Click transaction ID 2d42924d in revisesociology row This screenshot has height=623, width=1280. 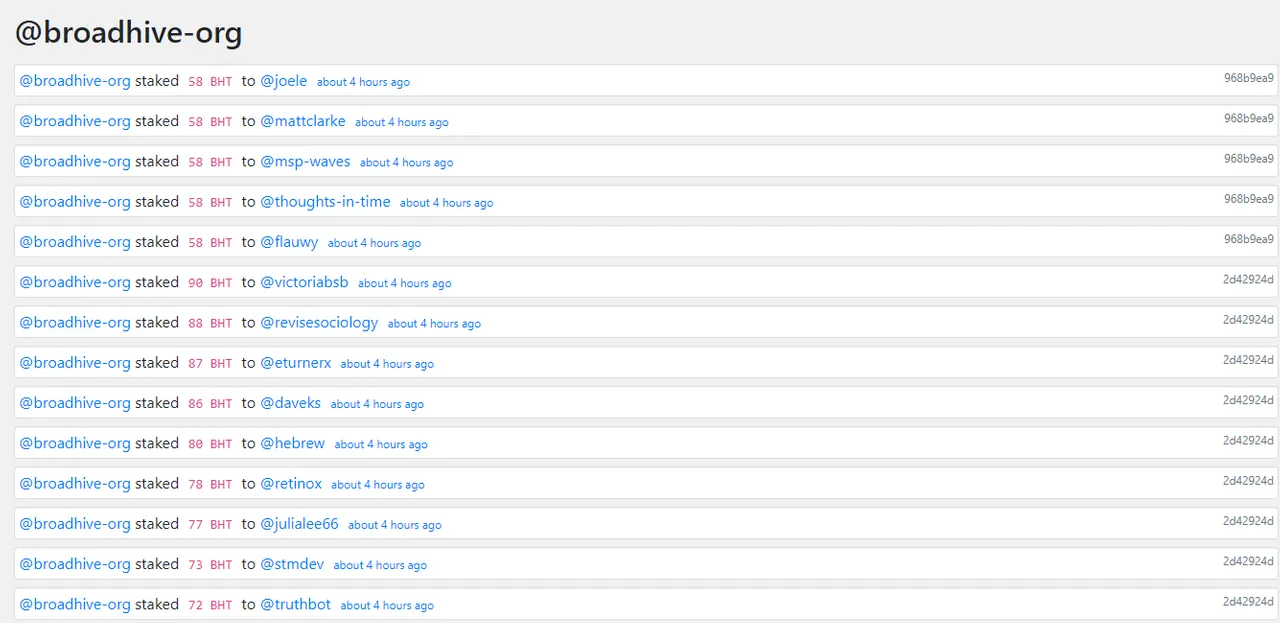(x=1249, y=319)
